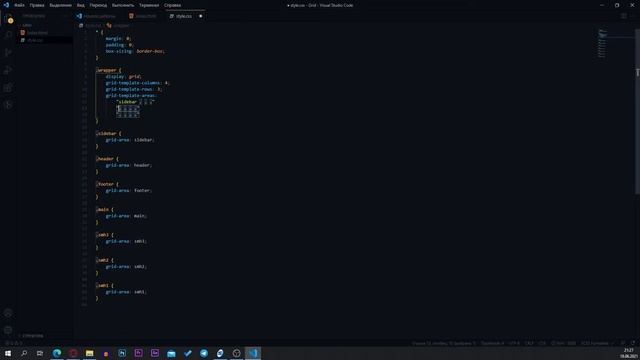Click the box-sizing: border-box line
Viewport: 640px width, 360px height.
(135, 51)
